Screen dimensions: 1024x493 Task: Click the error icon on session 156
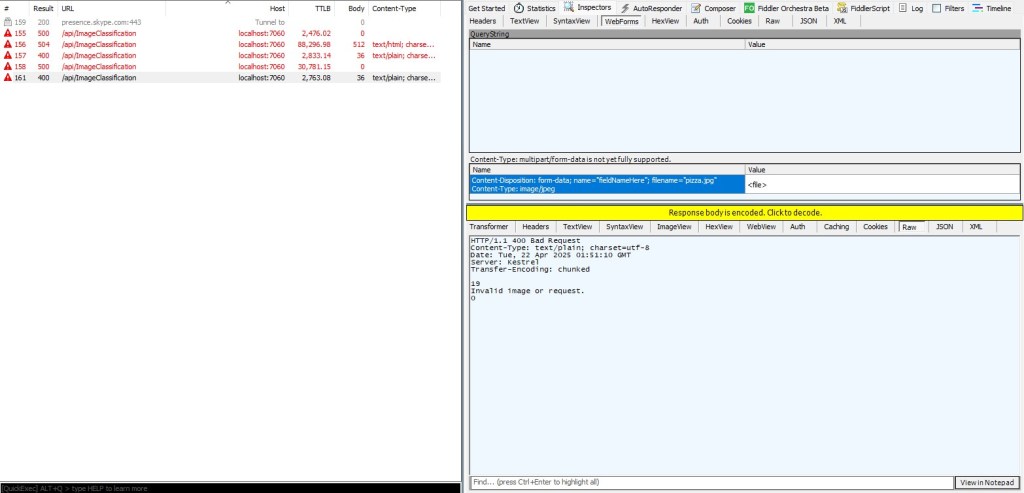(x=7, y=44)
